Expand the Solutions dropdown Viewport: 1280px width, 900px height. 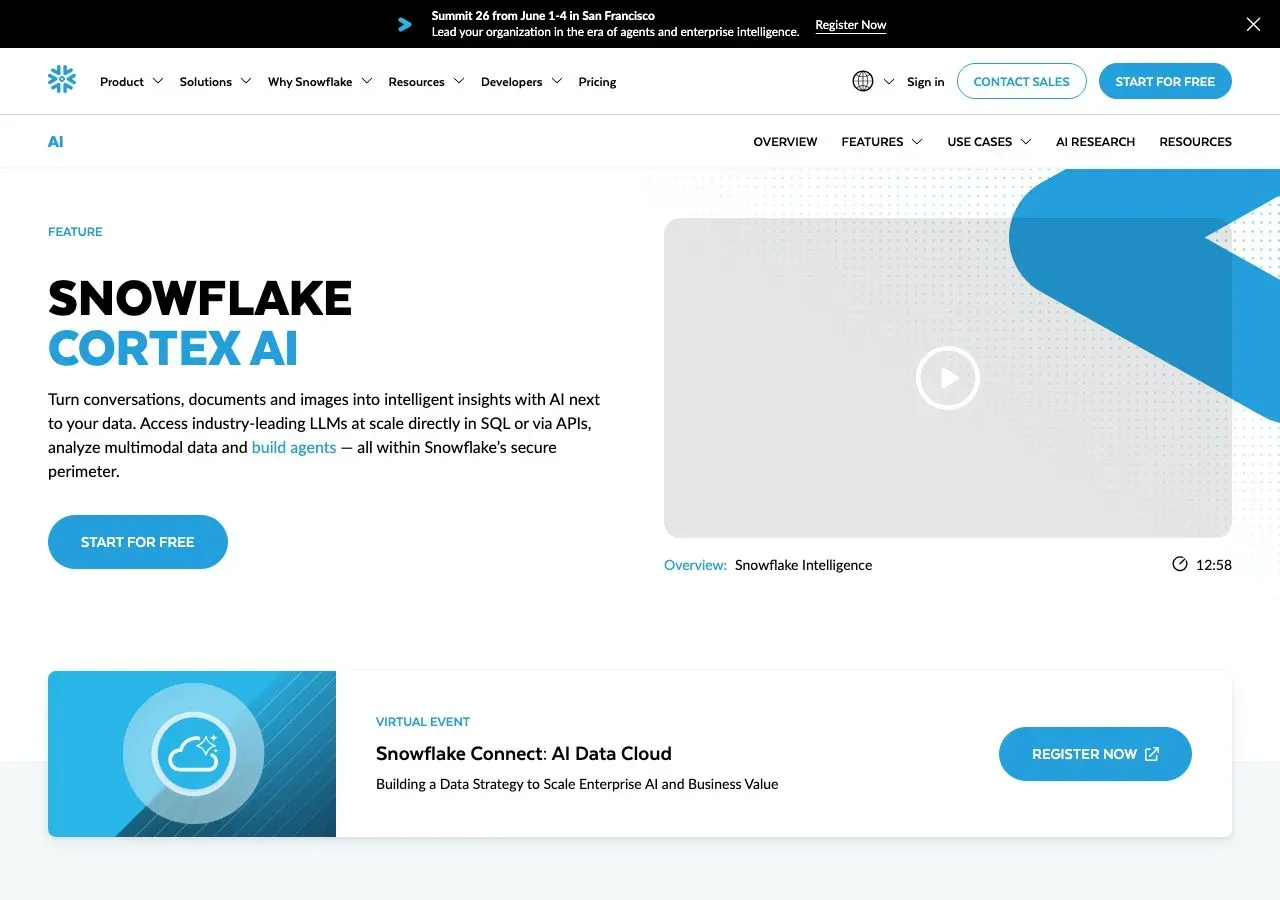[x=214, y=81]
